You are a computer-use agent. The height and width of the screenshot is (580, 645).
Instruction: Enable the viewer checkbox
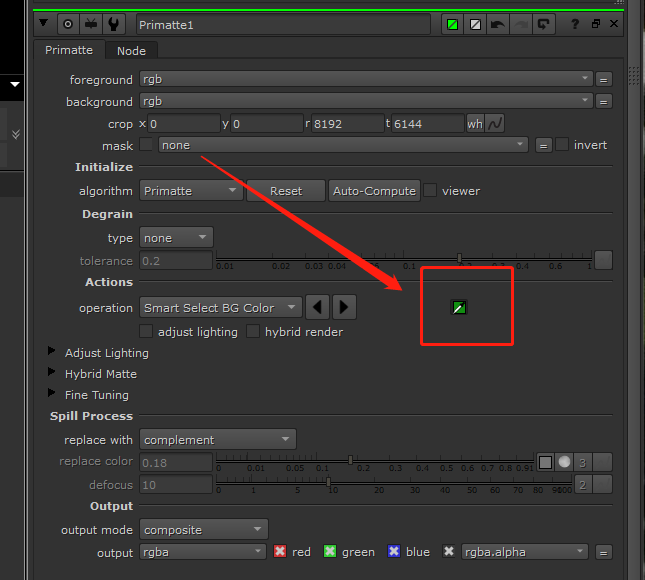(x=430, y=190)
